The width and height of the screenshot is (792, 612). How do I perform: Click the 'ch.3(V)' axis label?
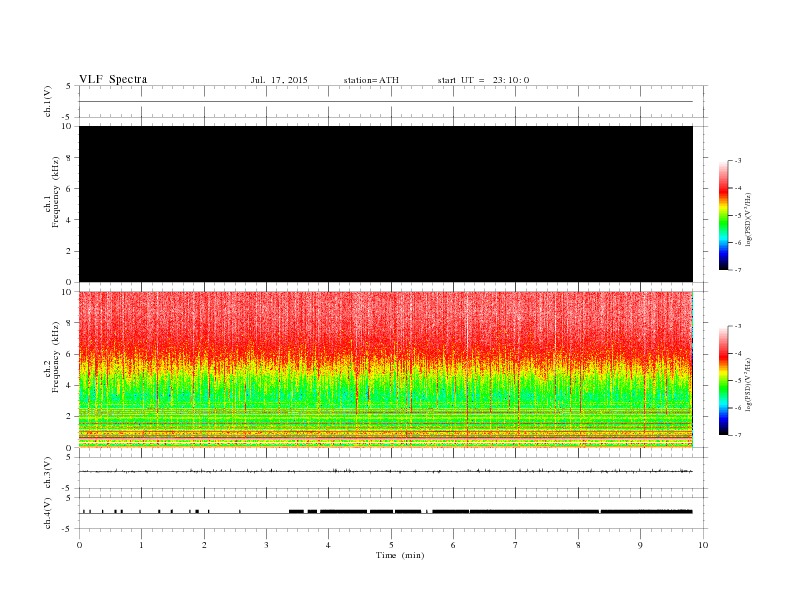[x=48, y=472]
